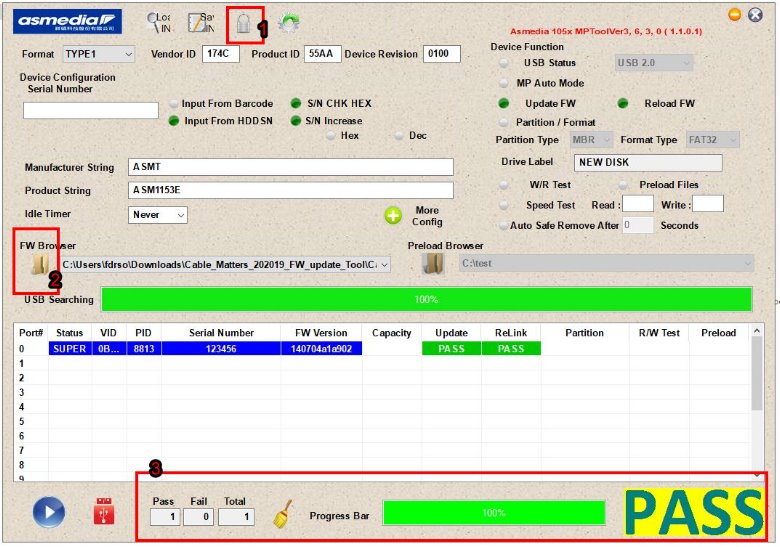Image resolution: width=780 pixels, height=547 pixels.
Task: Click the Serial Number column header
Action: [221, 333]
